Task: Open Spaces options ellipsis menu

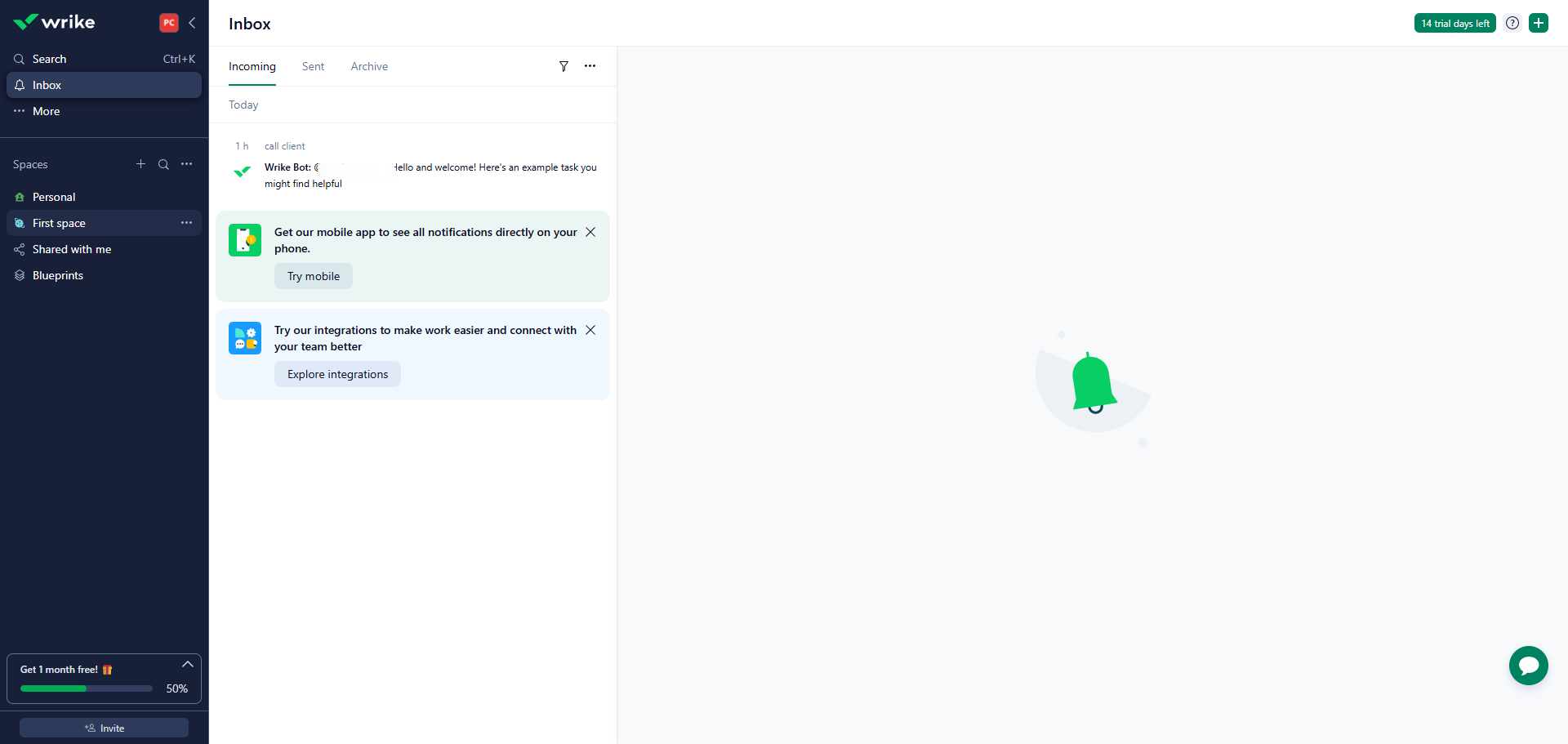Action: click(187, 164)
